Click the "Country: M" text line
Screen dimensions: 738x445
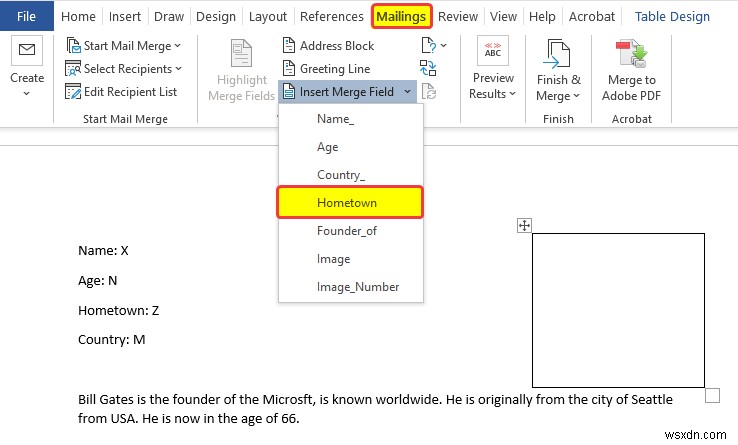[112, 340]
